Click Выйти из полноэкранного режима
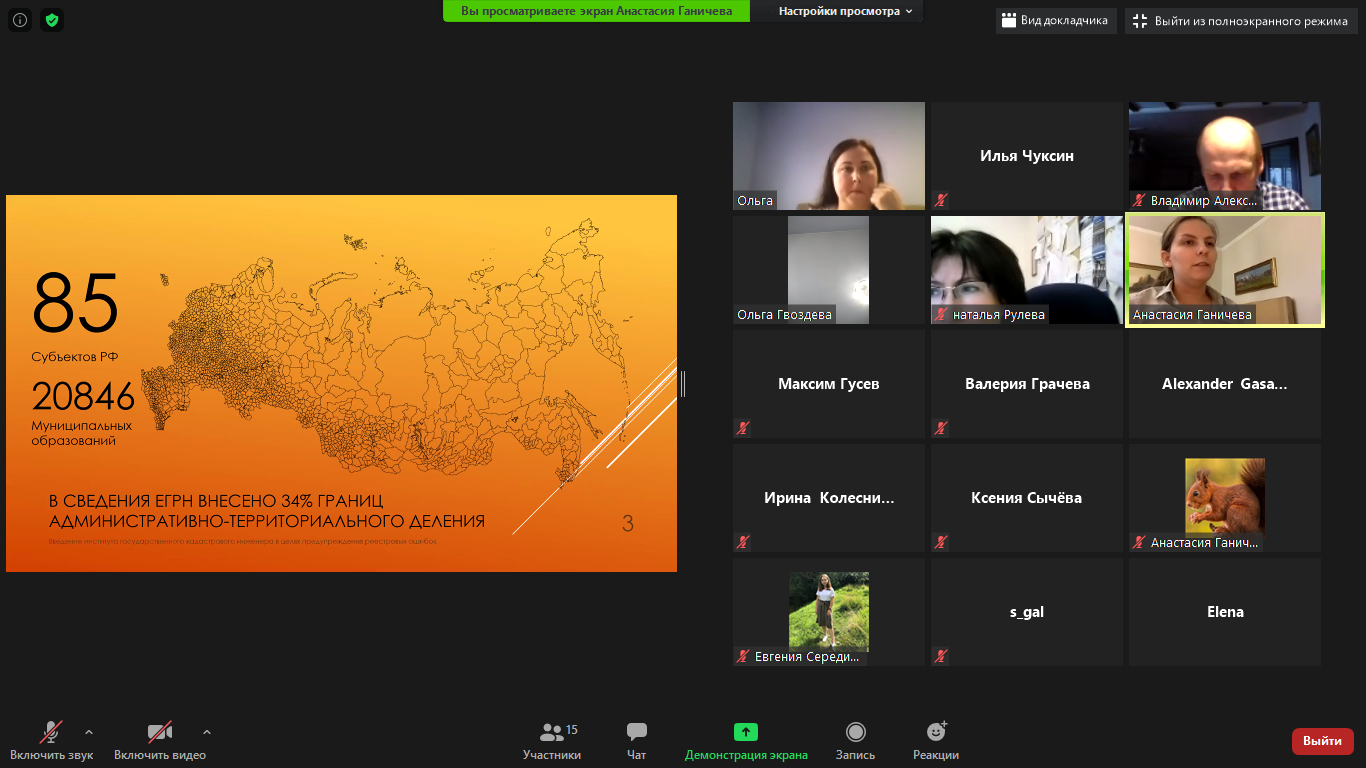Viewport: 1366px width, 768px height. [1241, 21]
